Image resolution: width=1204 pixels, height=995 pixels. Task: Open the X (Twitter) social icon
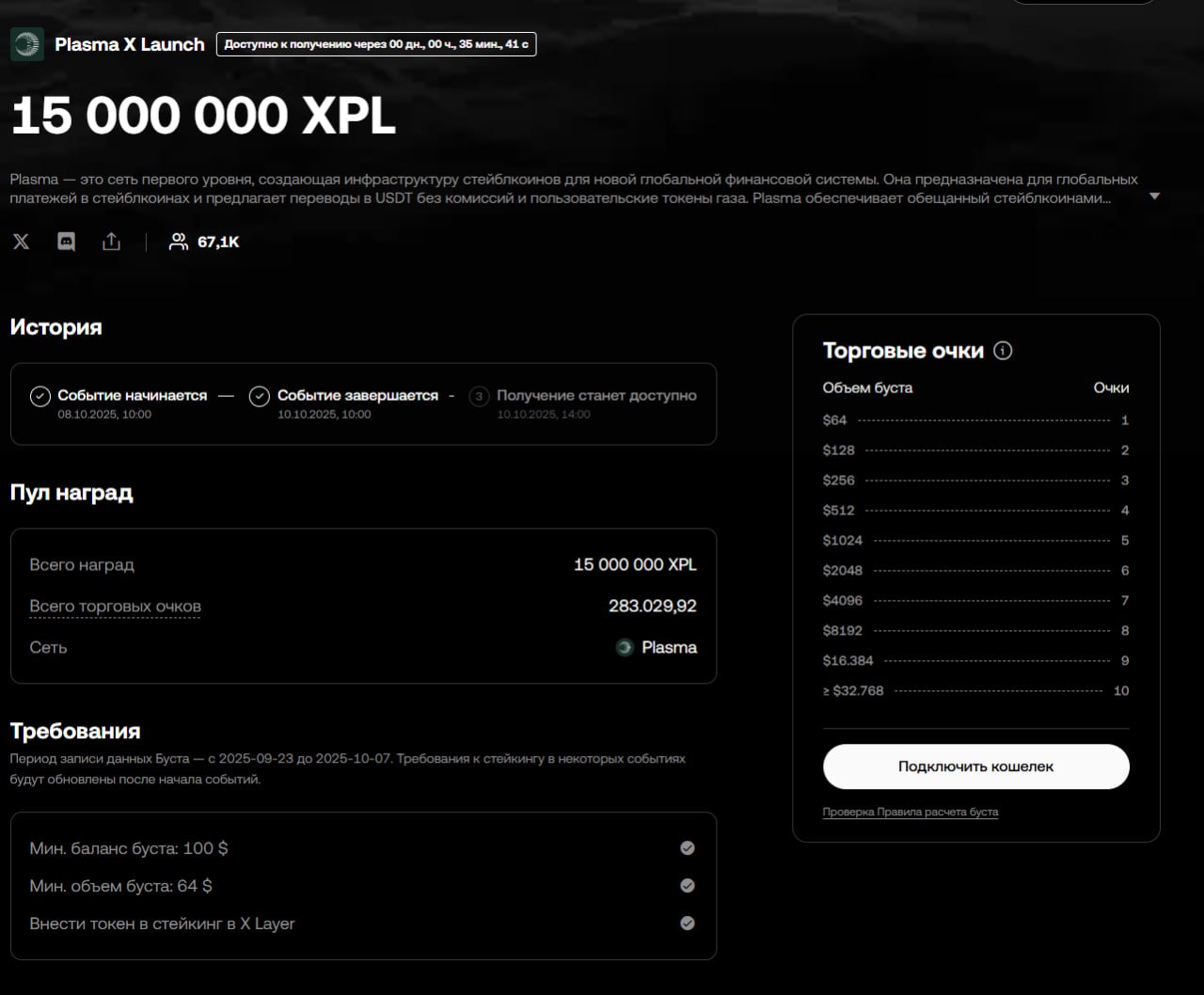(21, 242)
